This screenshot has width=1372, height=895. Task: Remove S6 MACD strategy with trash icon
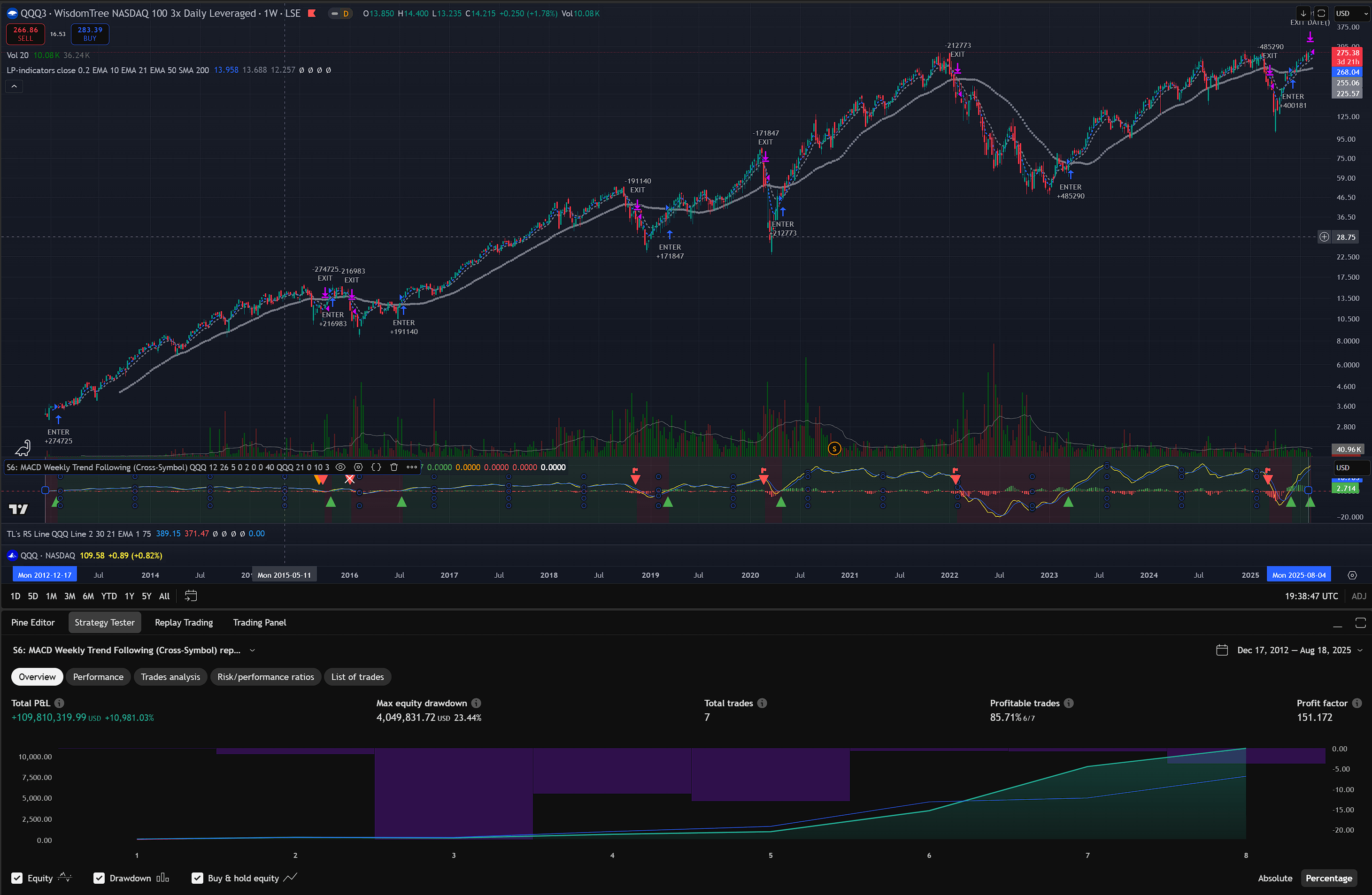point(394,467)
